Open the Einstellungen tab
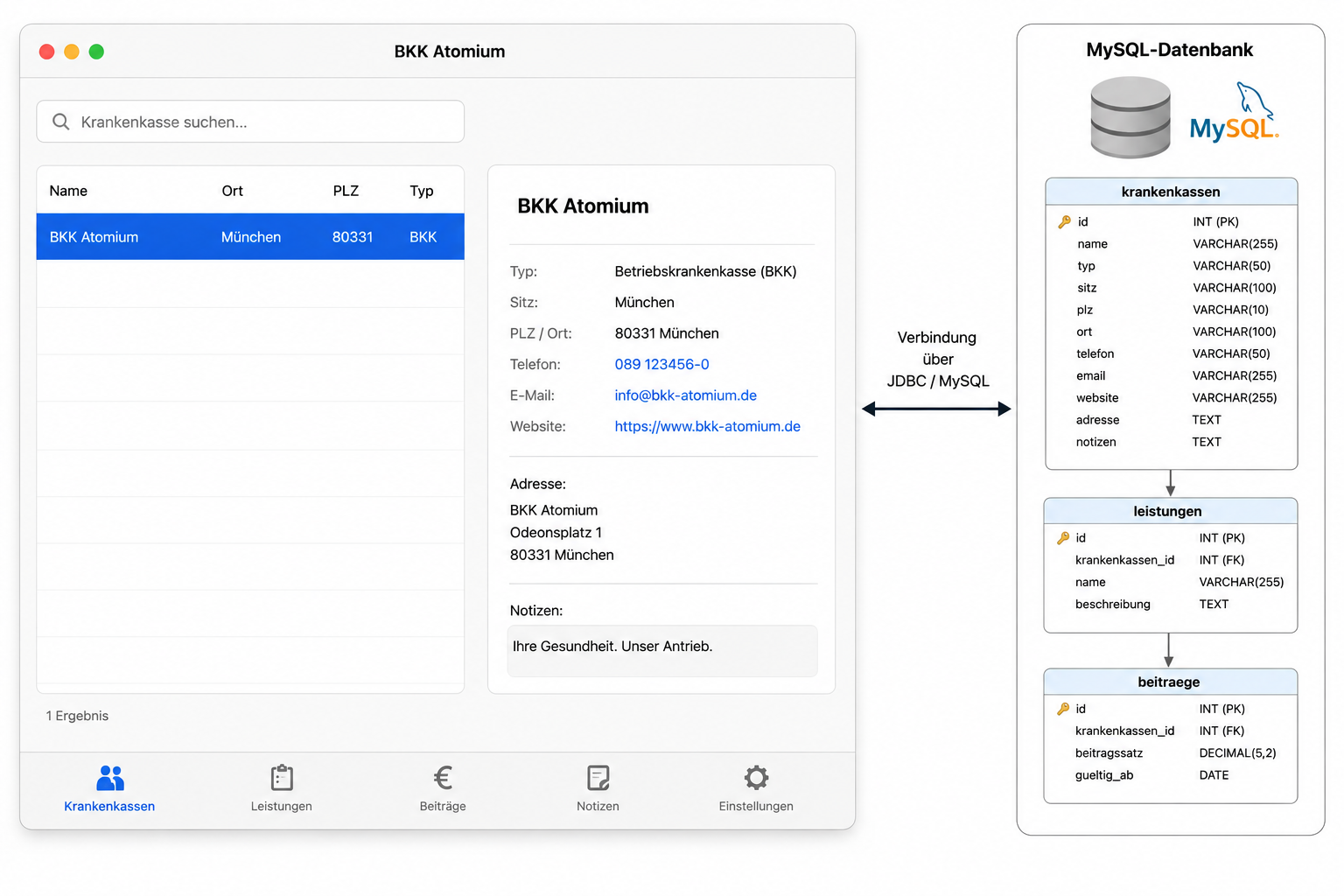Image resolution: width=1344 pixels, height=896 pixels. (756, 788)
